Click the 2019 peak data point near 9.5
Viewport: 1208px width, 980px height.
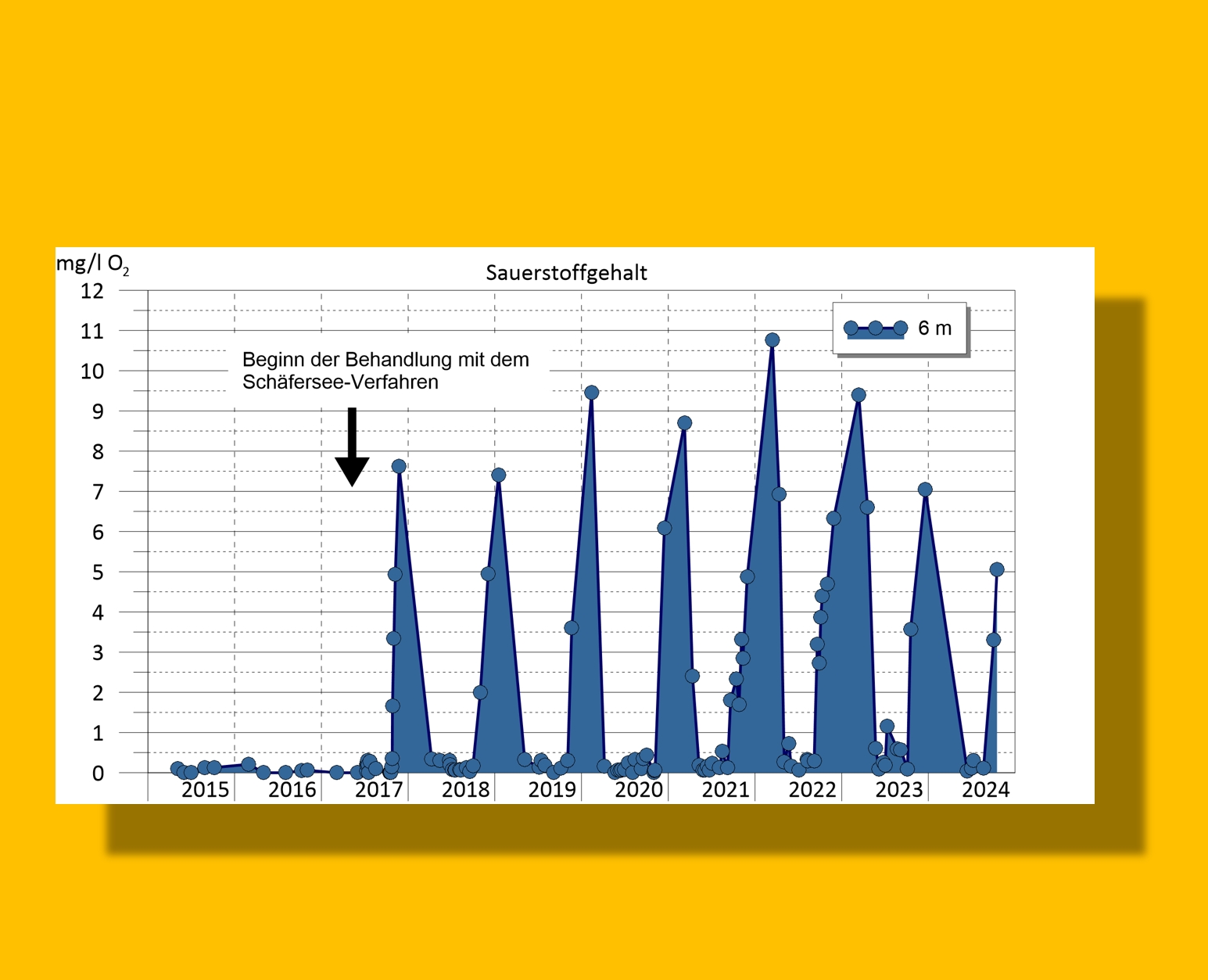[x=591, y=393]
